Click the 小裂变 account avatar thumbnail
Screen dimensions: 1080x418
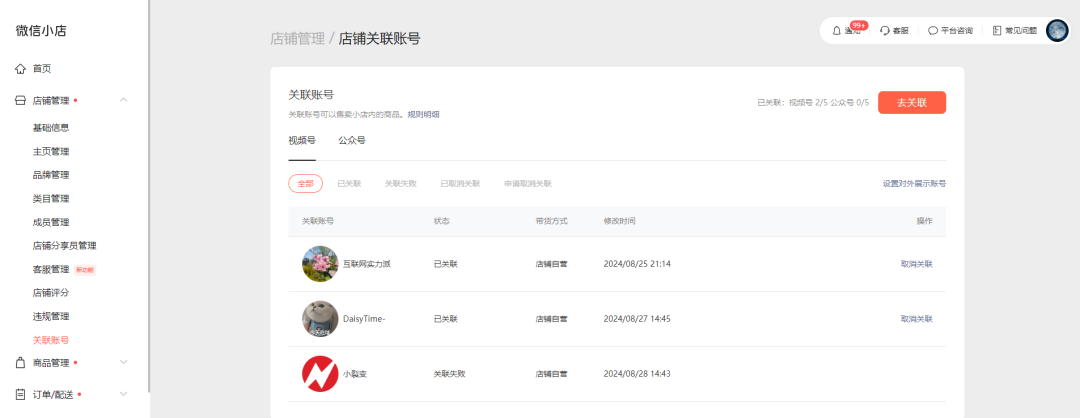pyautogui.click(x=320, y=374)
